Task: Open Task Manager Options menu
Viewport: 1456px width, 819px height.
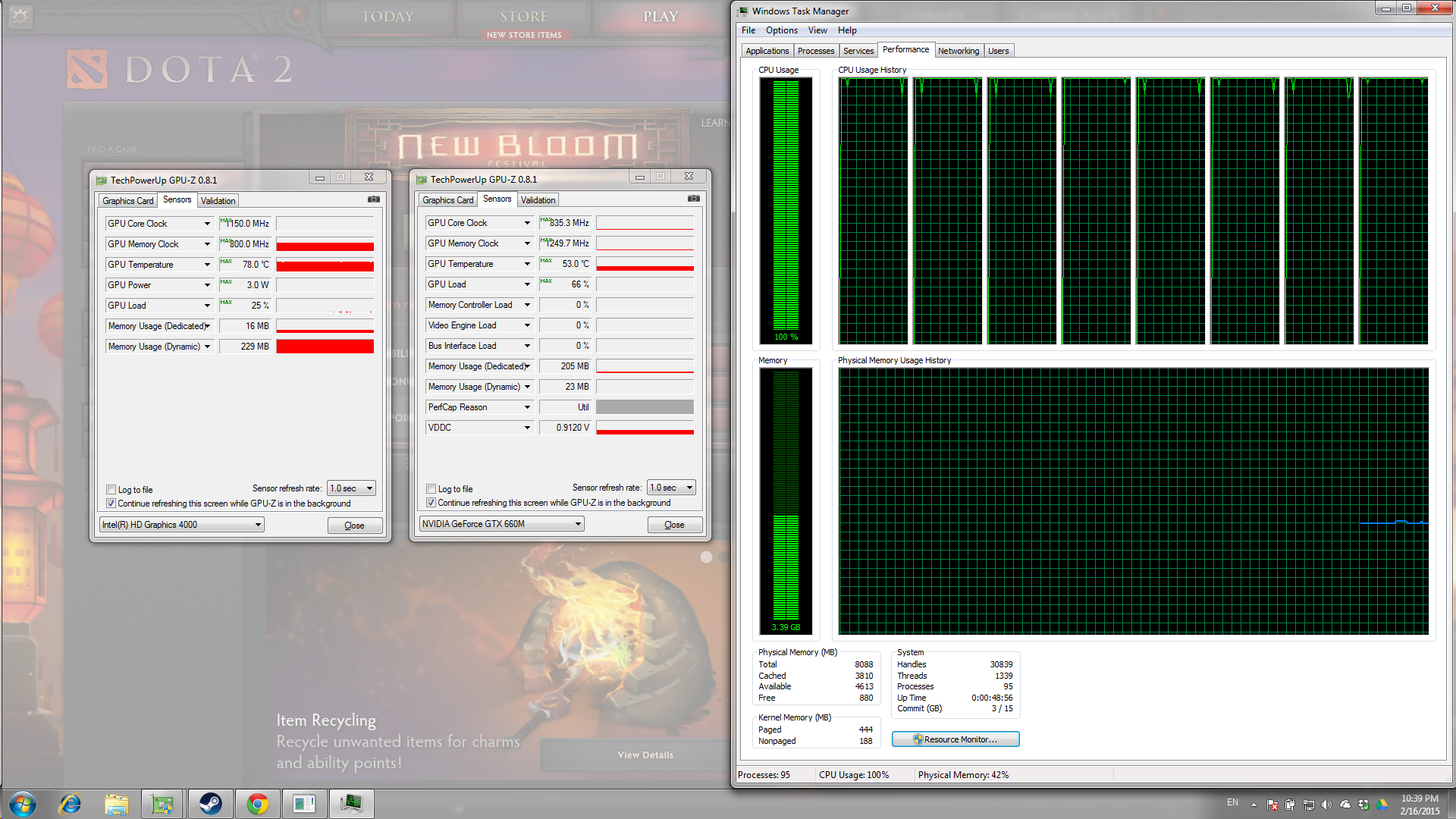Action: pos(781,30)
